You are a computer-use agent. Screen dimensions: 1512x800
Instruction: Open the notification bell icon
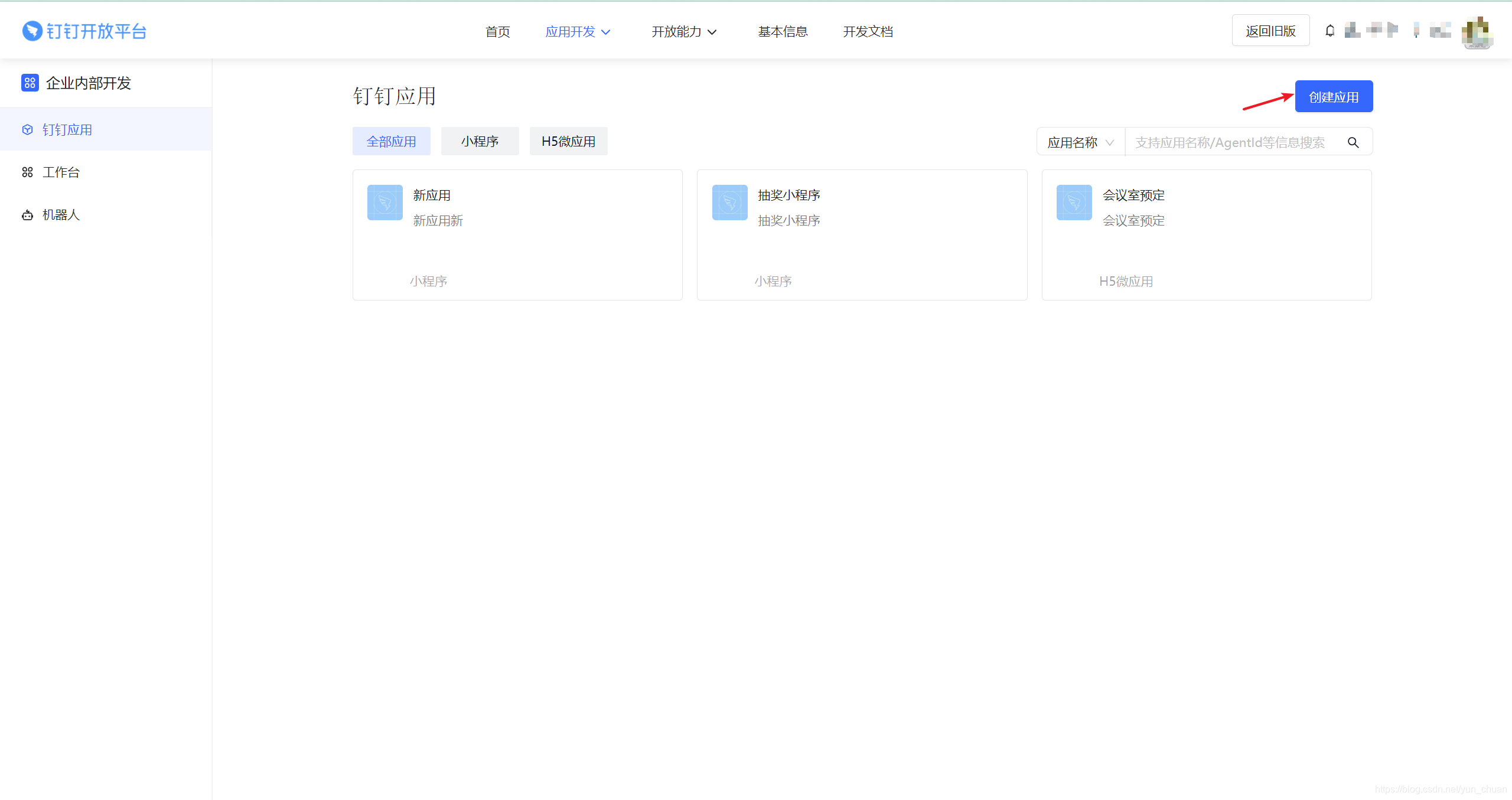pyautogui.click(x=1329, y=31)
